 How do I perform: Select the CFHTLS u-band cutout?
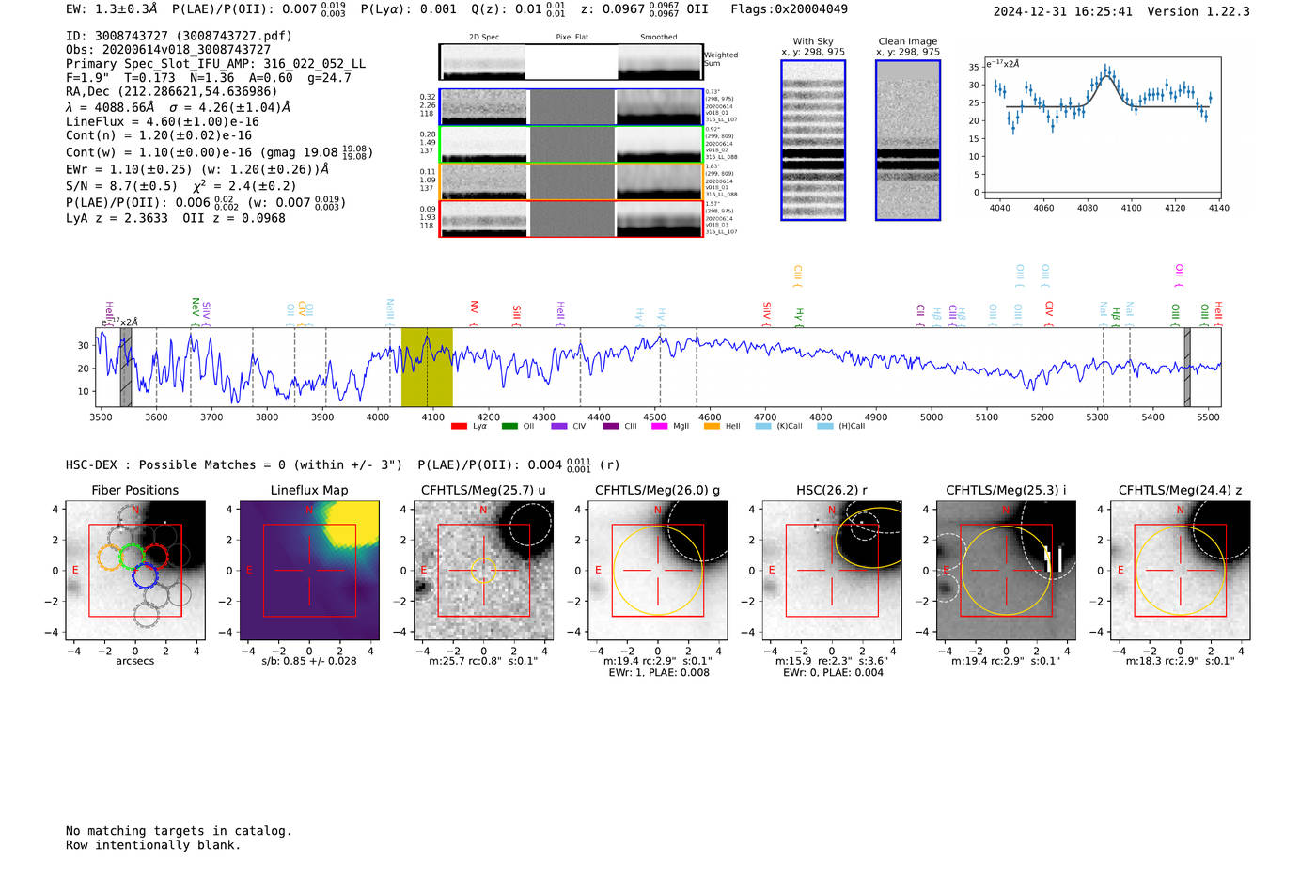point(483,571)
